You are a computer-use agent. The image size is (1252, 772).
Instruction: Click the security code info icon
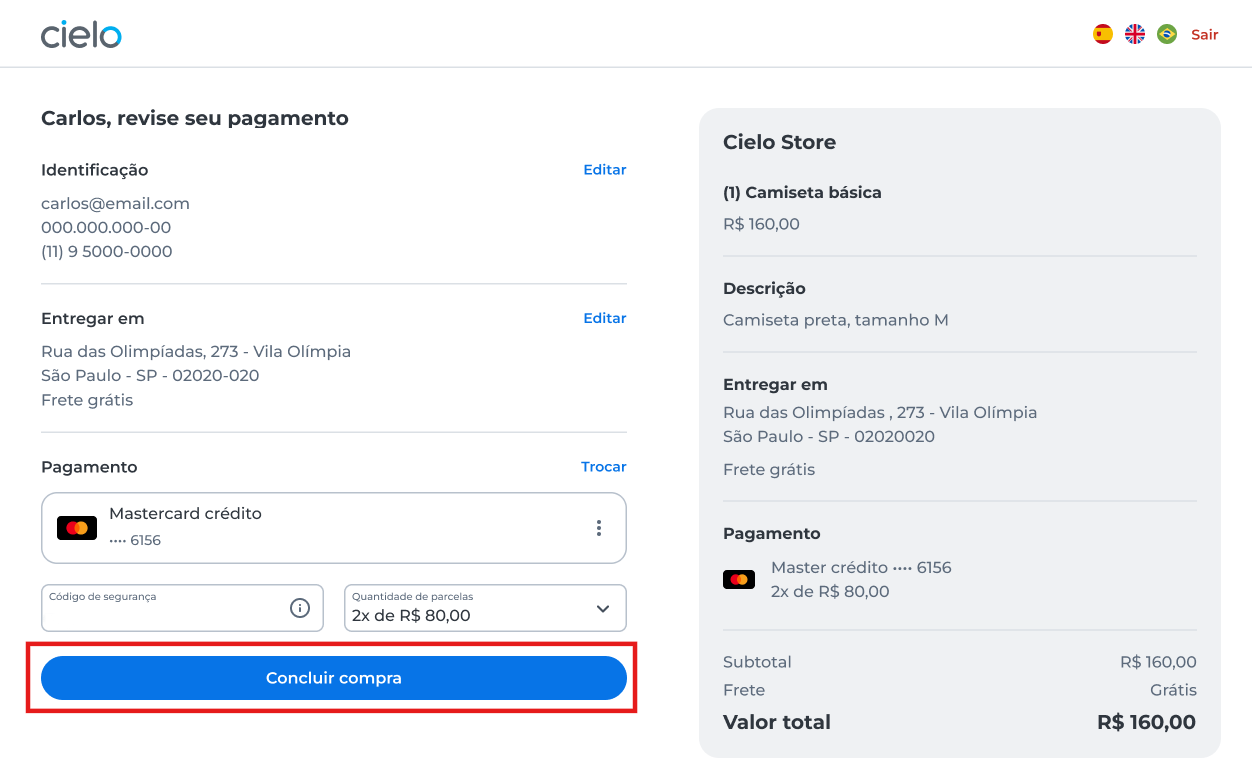(300, 608)
